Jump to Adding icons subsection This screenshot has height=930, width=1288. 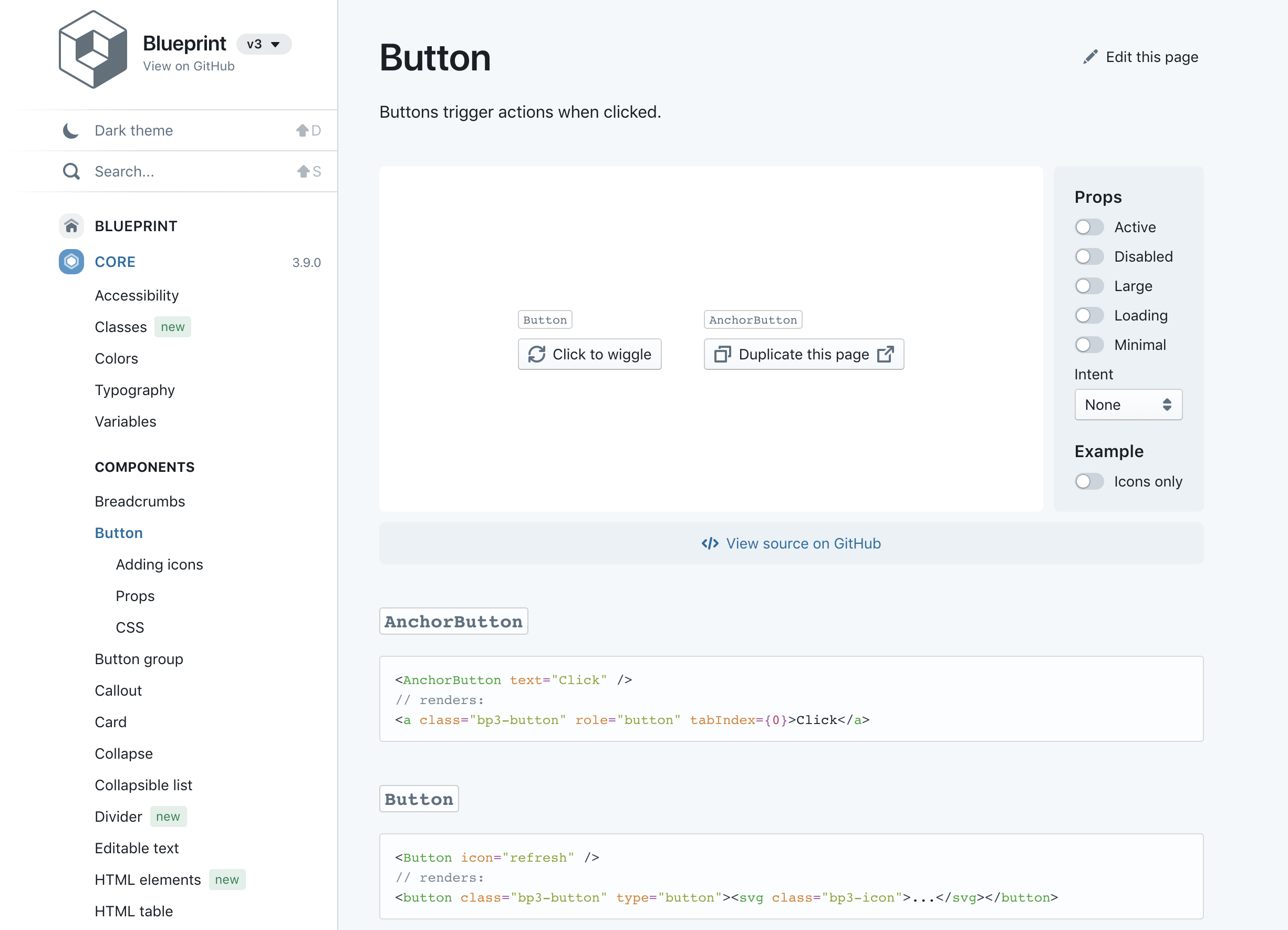click(x=159, y=565)
